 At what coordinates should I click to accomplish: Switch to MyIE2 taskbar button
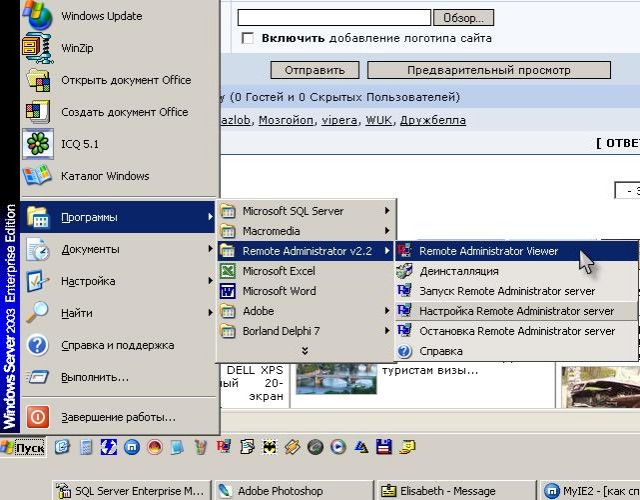[x=590, y=490]
